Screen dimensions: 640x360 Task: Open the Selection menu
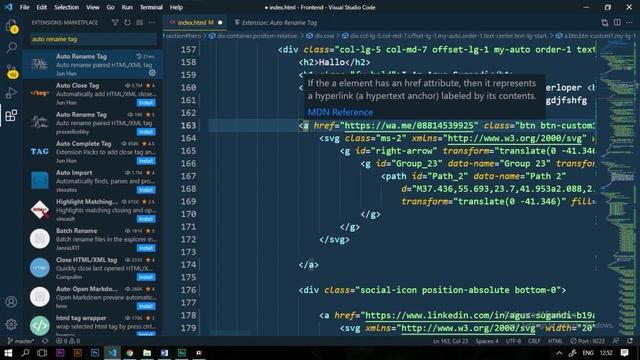tap(67, 7)
